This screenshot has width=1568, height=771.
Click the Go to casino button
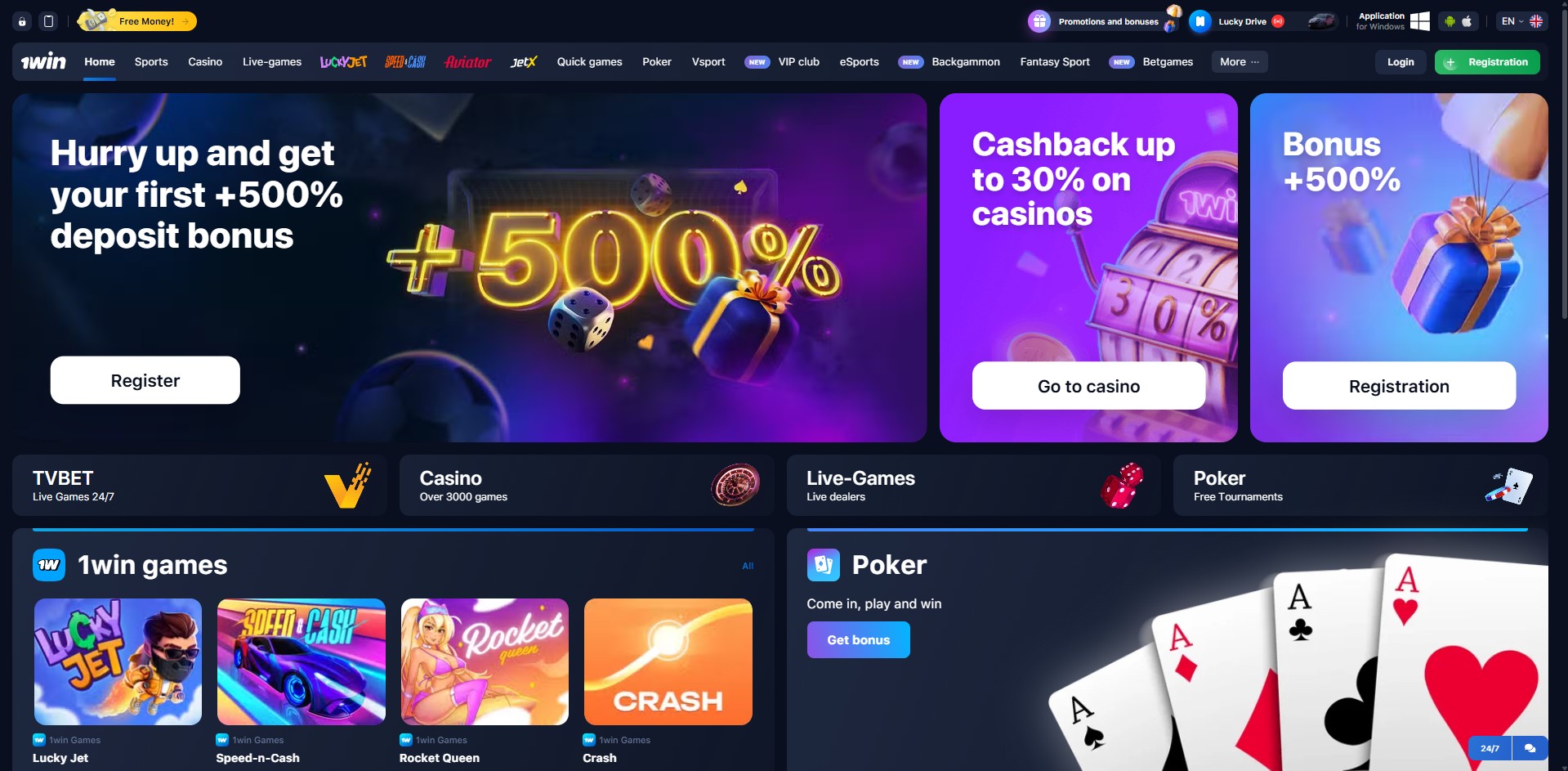point(1088,386)
